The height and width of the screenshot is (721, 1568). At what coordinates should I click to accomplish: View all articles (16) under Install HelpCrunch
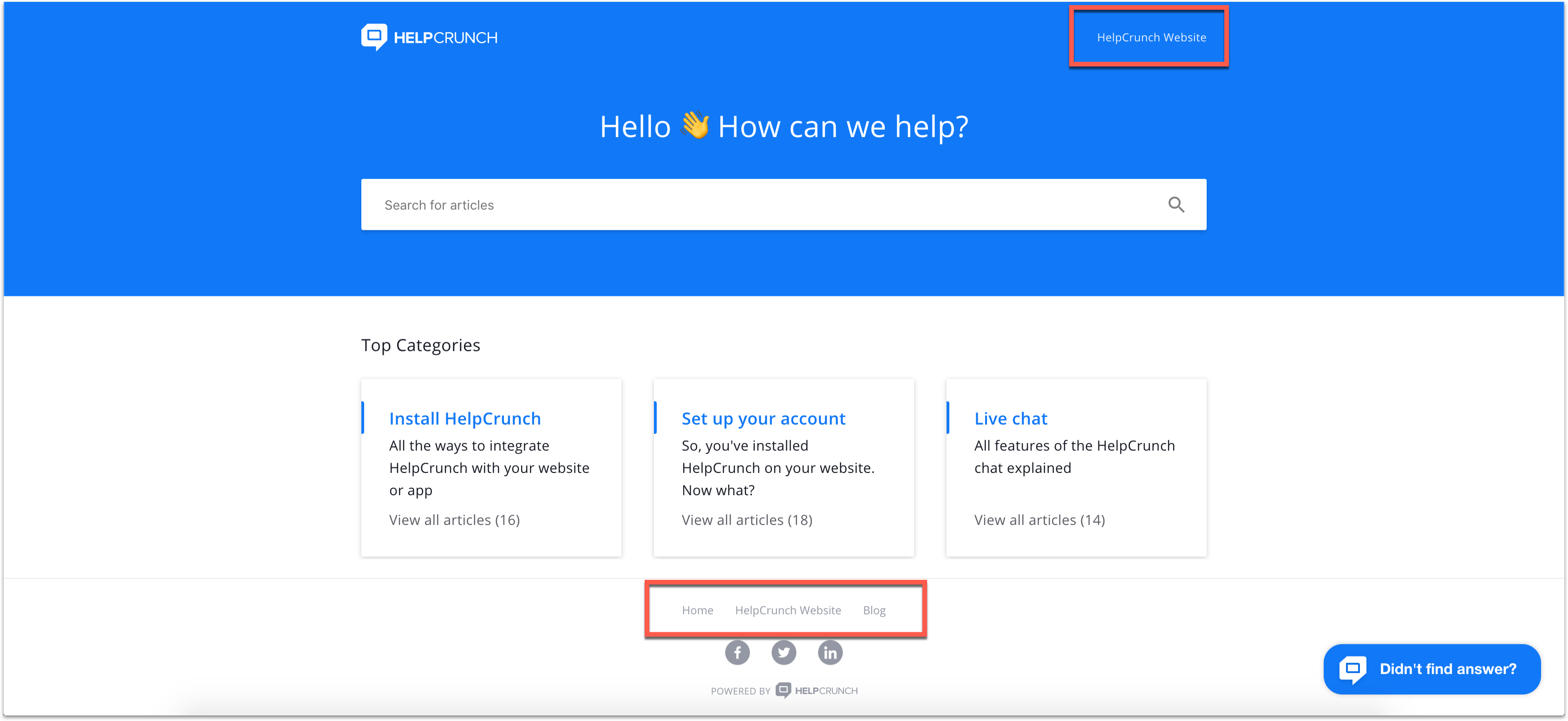coord(454,519)
